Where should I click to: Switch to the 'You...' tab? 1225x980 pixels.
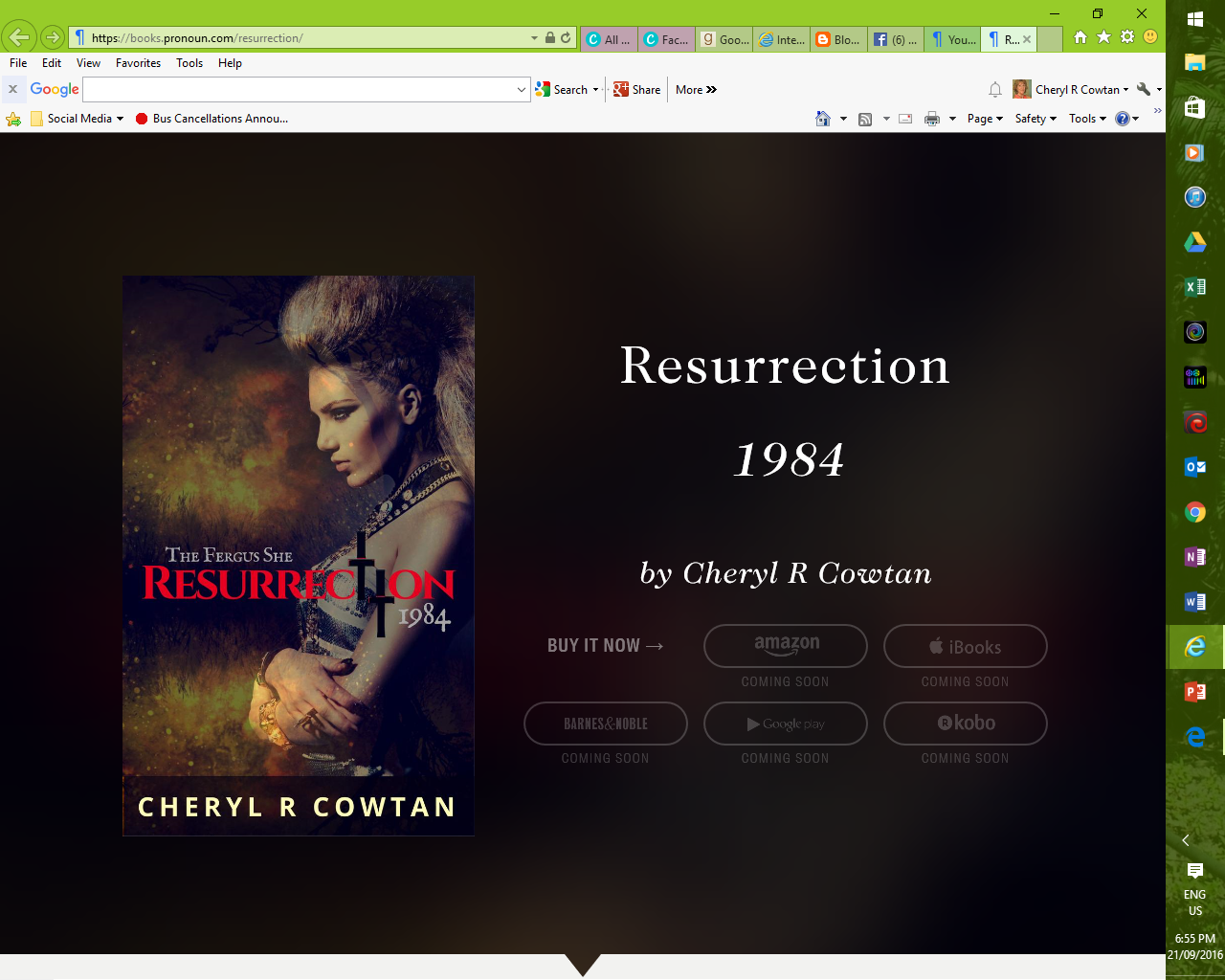pos(953,39)
